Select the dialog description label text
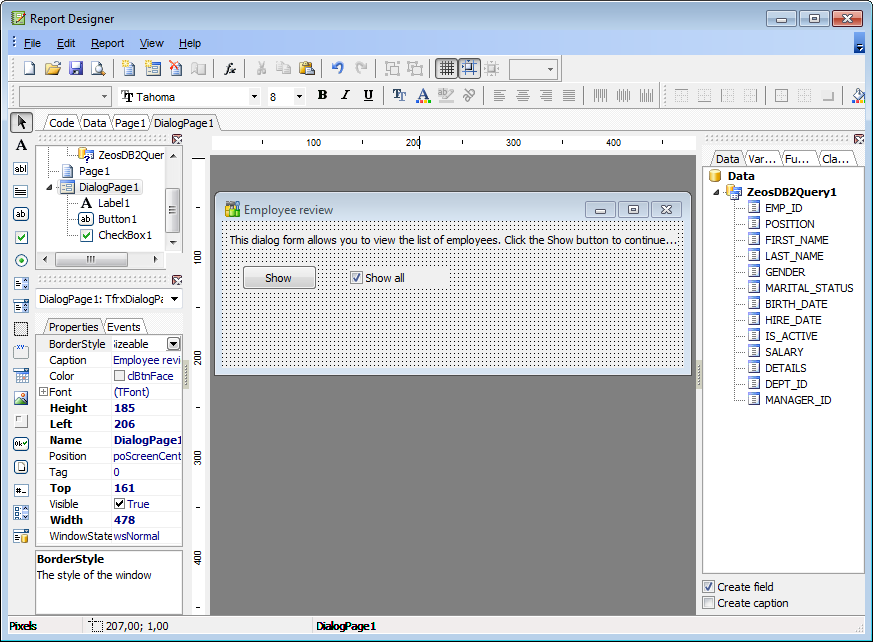The height and width of the screenshot is (642, 873). pyautogui.click(x=453, y=240)
